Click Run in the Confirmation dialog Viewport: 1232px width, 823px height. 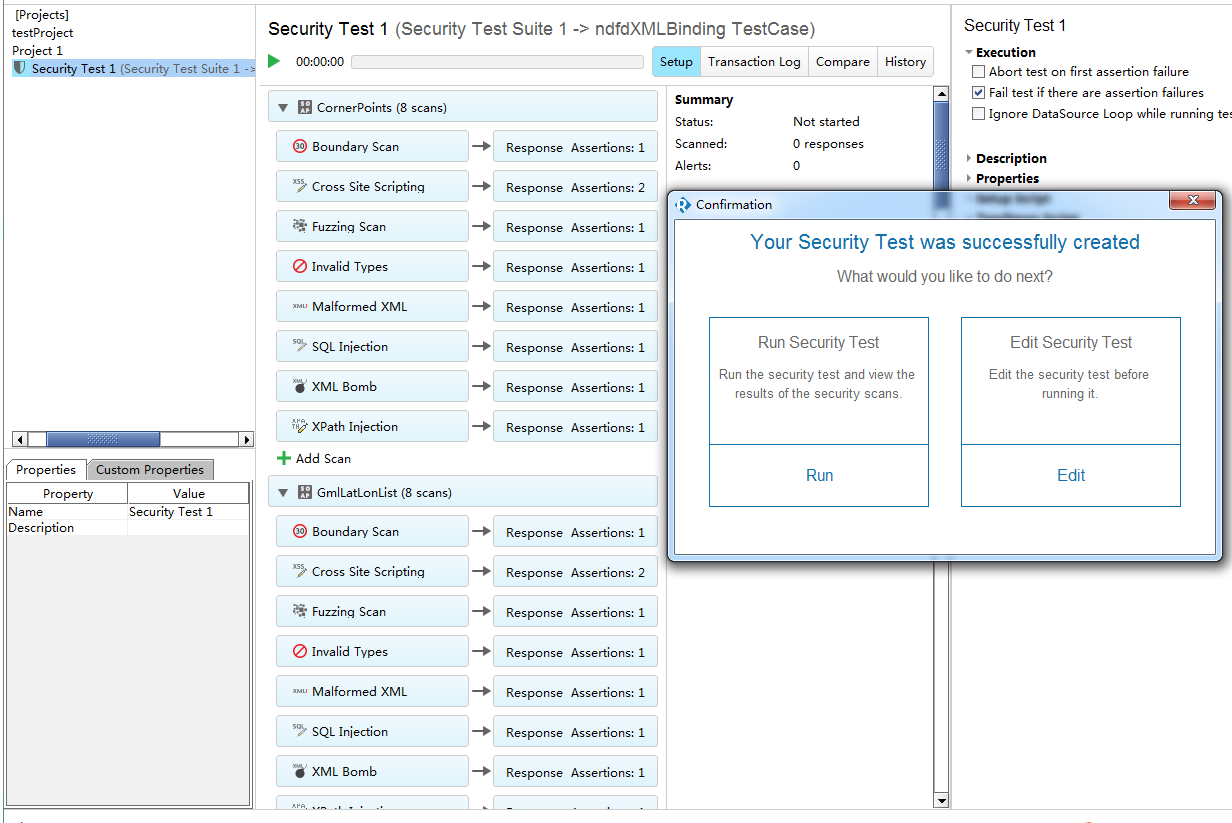tap(819, 476)
